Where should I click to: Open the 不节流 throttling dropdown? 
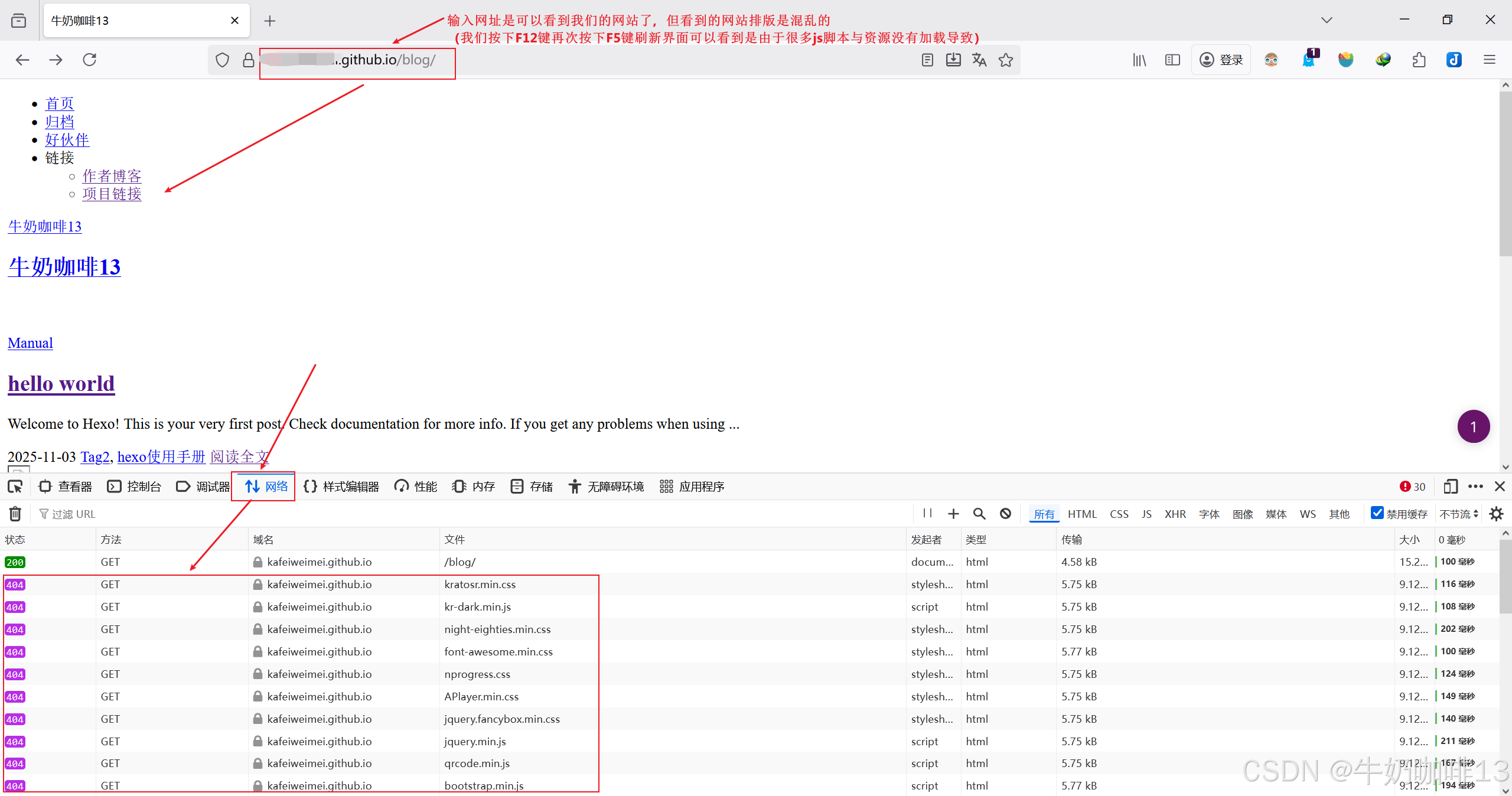1458,514
